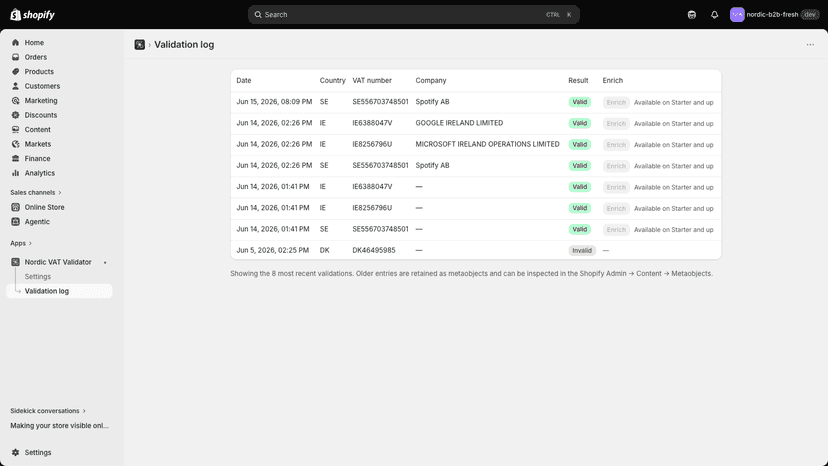Open 'Making your store visible' conversation
Viewport: 828px width, 466px height.
(x=60, y=425)
